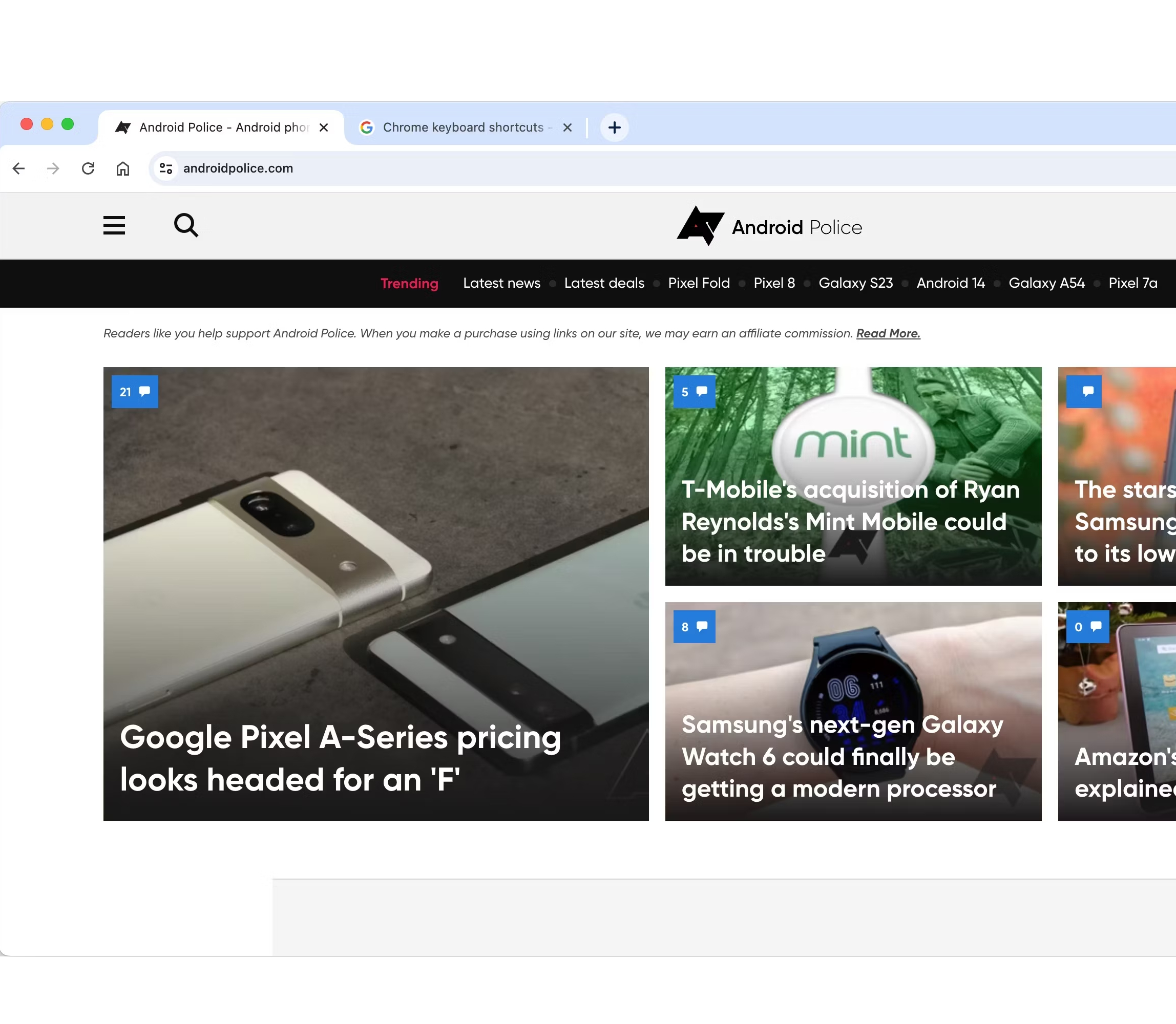Open comments badge showing 5

pos(694,392)
